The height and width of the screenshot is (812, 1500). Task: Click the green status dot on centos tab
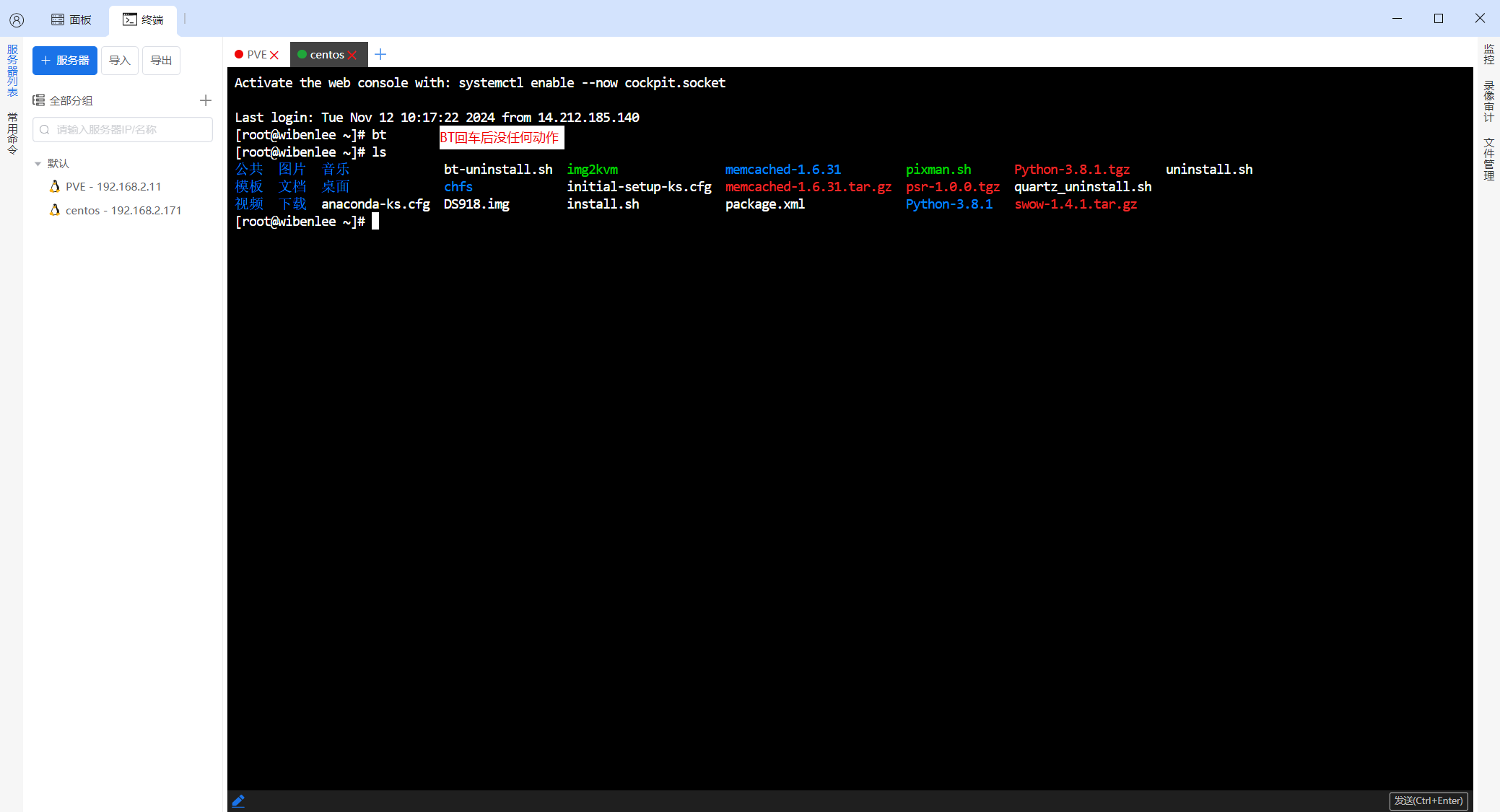coord(302,55)
